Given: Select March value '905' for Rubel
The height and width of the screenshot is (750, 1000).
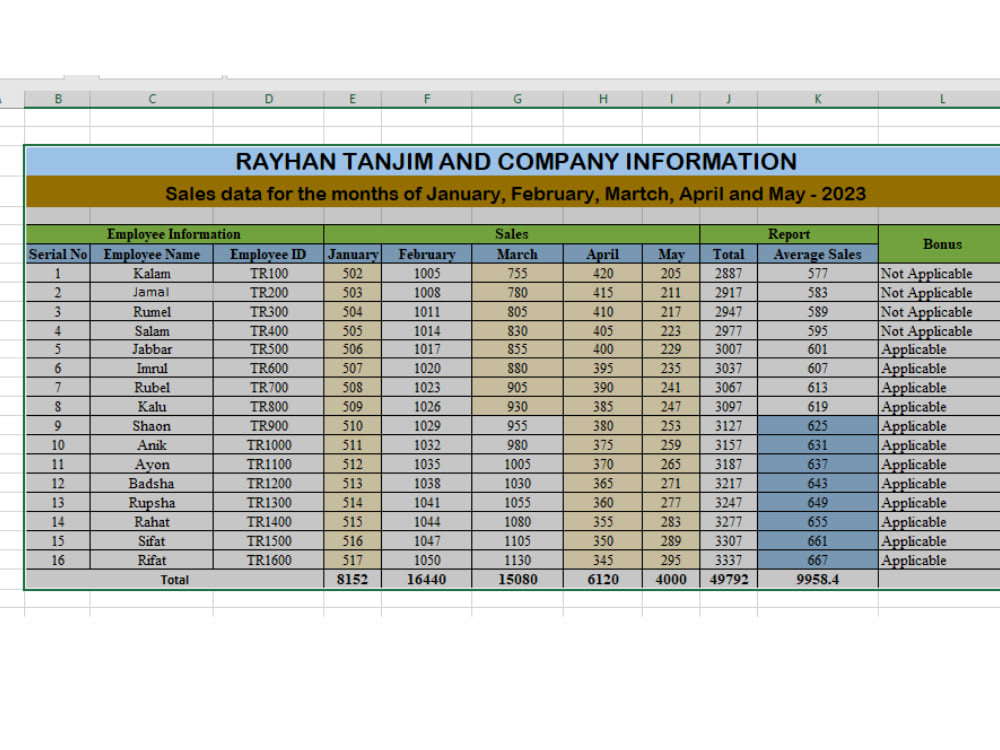Looking at the screenshot, I should point(517,387).
